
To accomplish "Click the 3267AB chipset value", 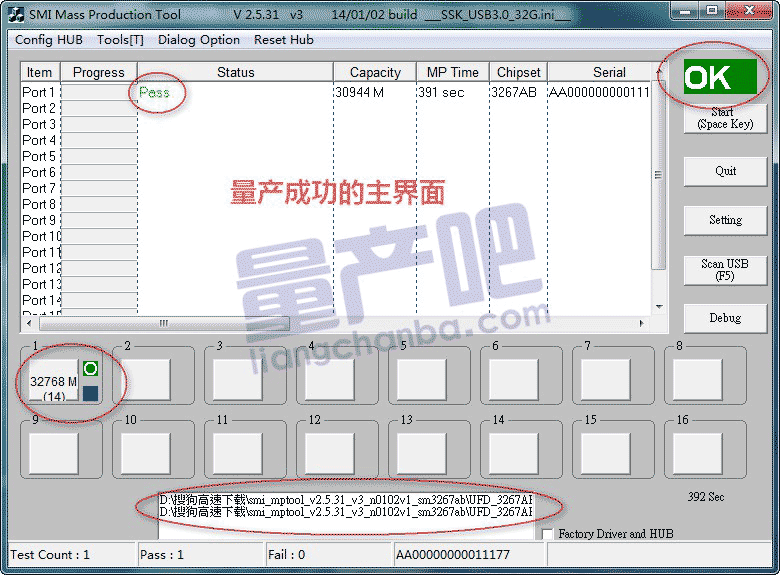I will click(x=514, y=93).
